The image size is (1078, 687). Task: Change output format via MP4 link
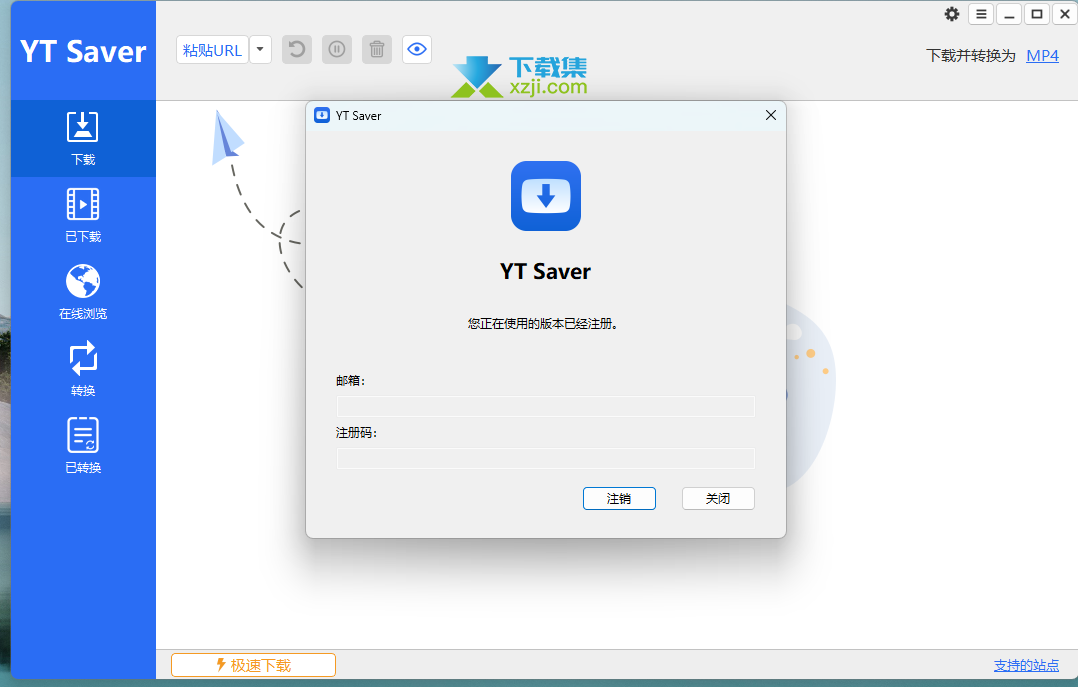[x=1042, y=56]
